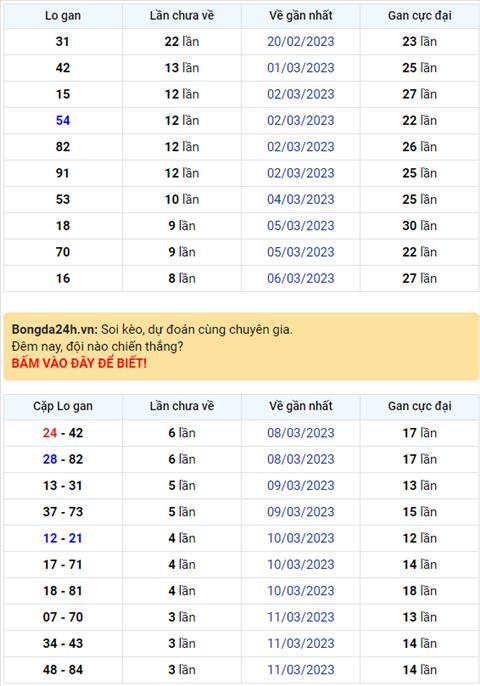Click date 11/03/2023 for pair 07 - 70
Image resolution: width=480 pixels, height=686 pixels.
(x=301, y=616)
